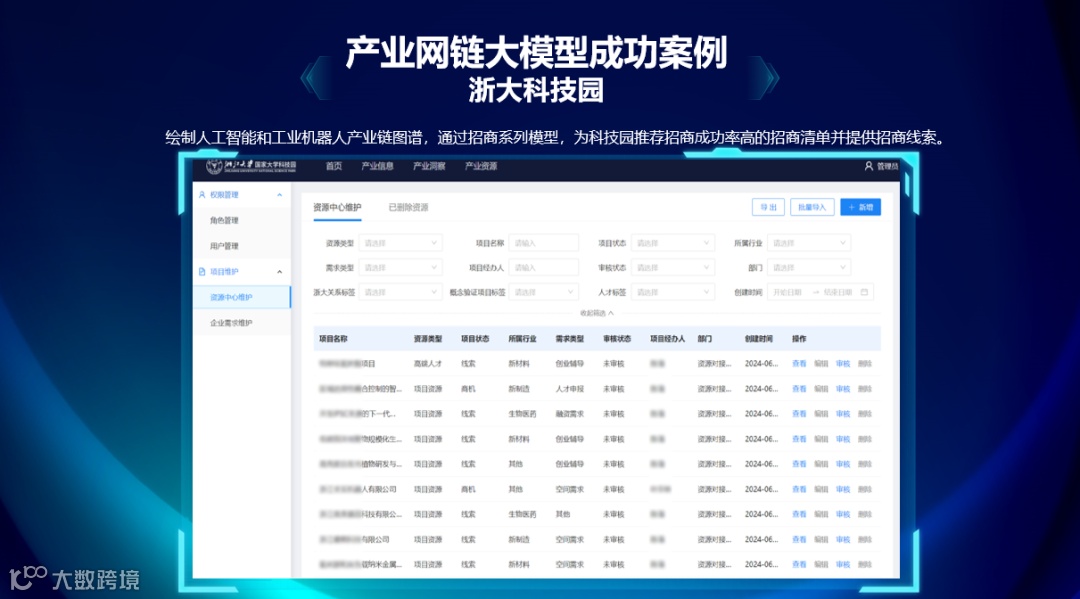Click 删除 in the 人才申报 row
Image resolution: width=1080 pixels, height=599 pixels.
[x=865, y=389]
